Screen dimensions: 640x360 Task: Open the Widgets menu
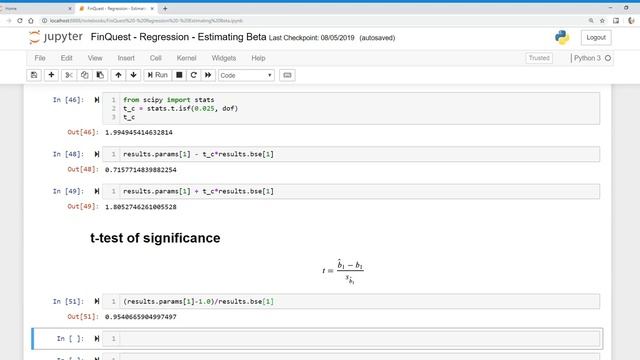tap(224, 58)
